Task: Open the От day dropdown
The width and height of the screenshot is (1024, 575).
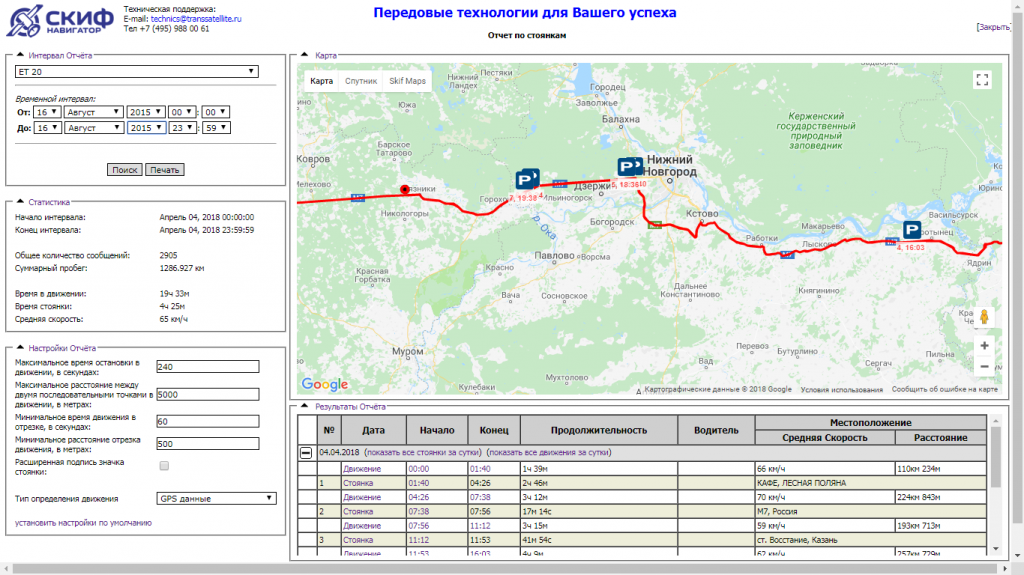Action: [x=46, y=112]
